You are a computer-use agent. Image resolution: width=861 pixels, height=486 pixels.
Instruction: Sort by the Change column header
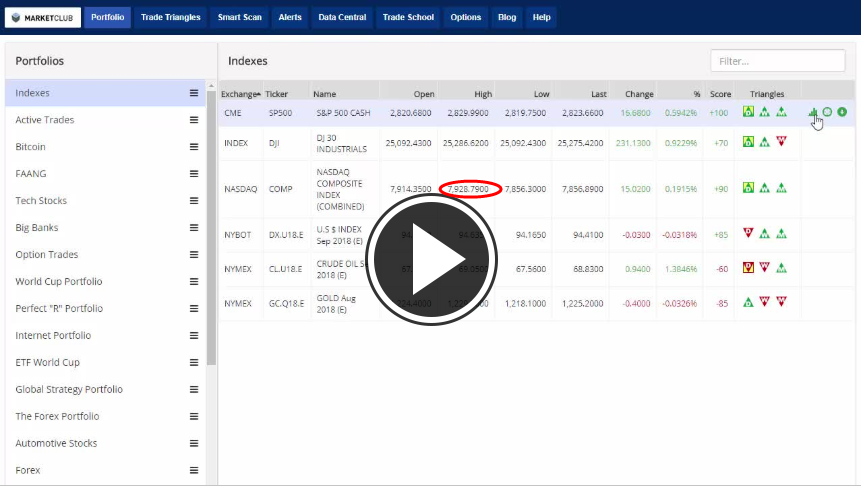coord(639,94)
